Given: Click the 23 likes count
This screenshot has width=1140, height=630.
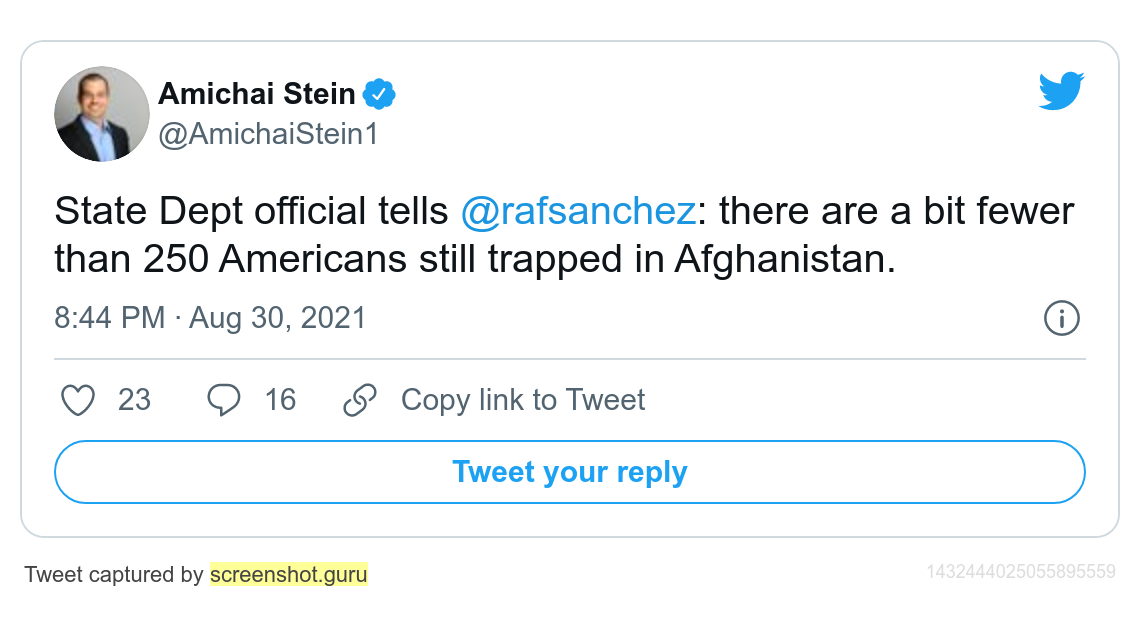Looking at the screenshot, I should (135, 400).
